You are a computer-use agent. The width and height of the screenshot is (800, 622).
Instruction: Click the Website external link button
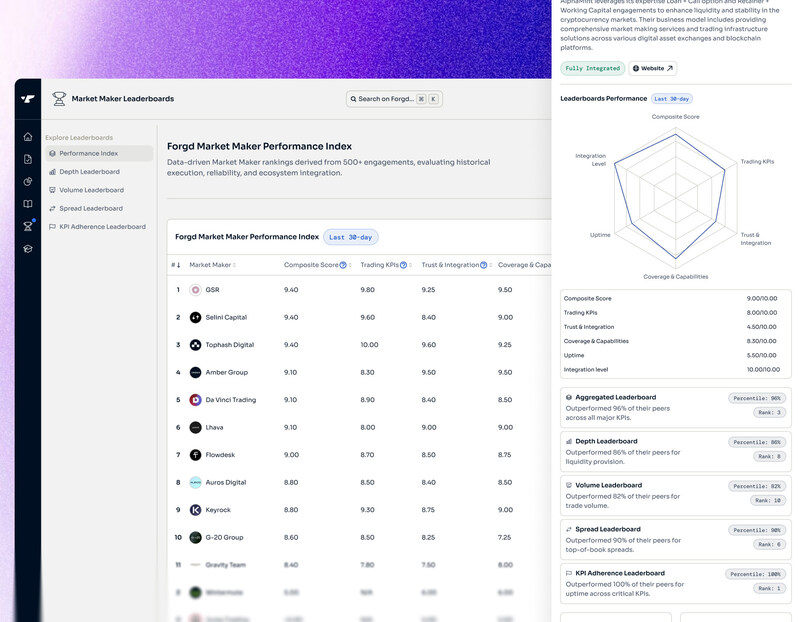coord(653,68)
